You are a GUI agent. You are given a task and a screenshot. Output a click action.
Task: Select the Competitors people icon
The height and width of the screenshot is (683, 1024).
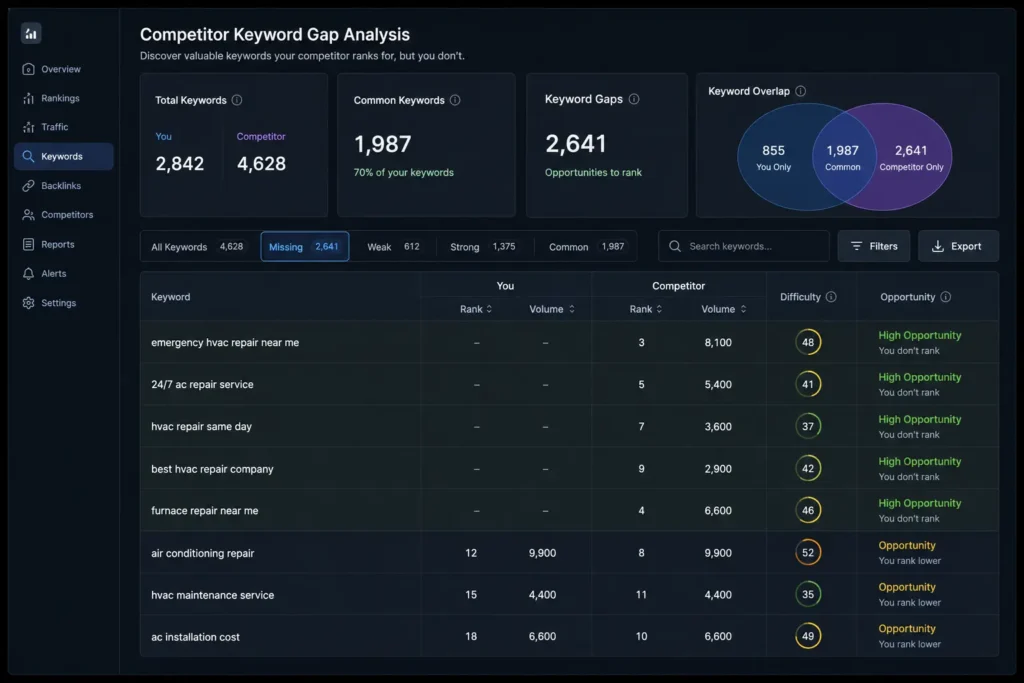click(28, 215)
